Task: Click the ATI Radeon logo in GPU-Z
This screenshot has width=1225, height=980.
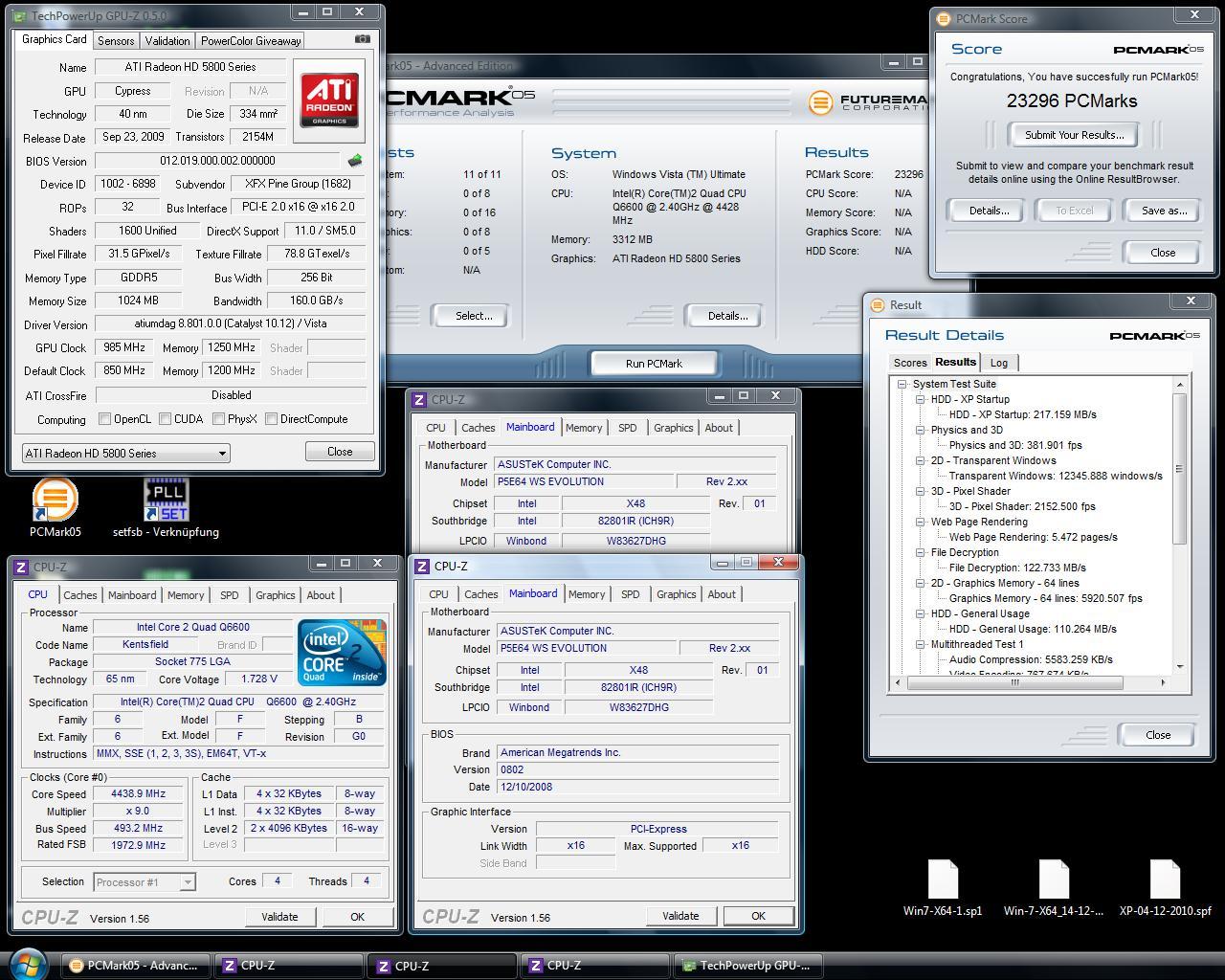Action: coord(329,100)
